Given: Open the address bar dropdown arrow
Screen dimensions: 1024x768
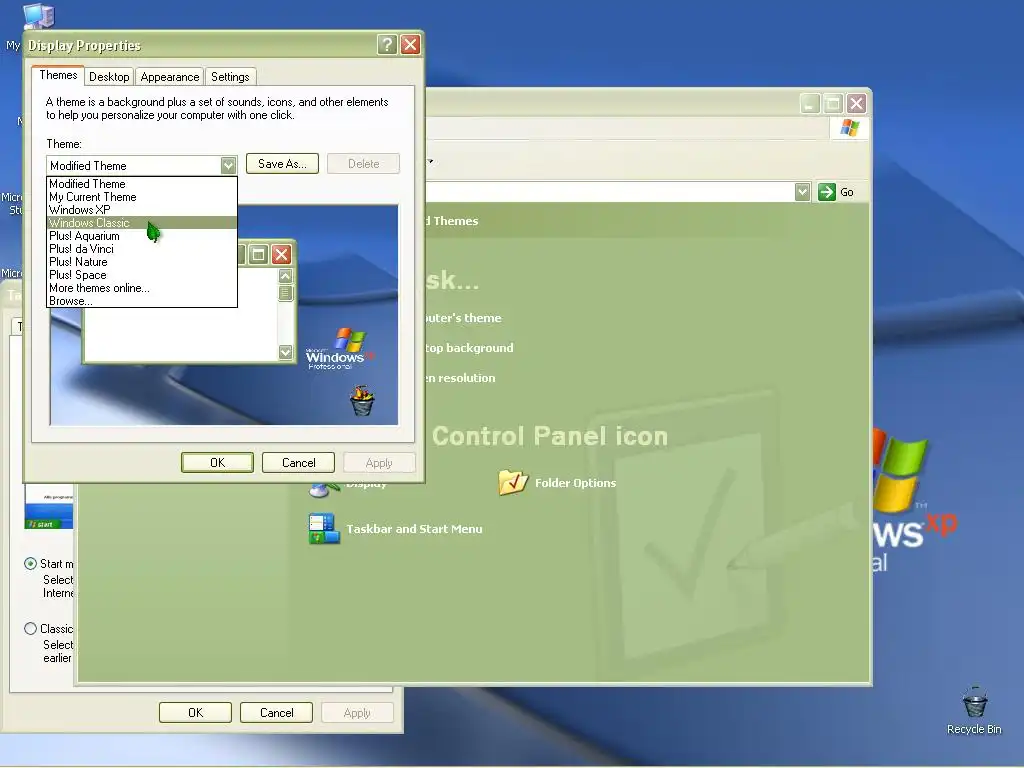Looking at the screenshot, I should (x=803, y=192).
